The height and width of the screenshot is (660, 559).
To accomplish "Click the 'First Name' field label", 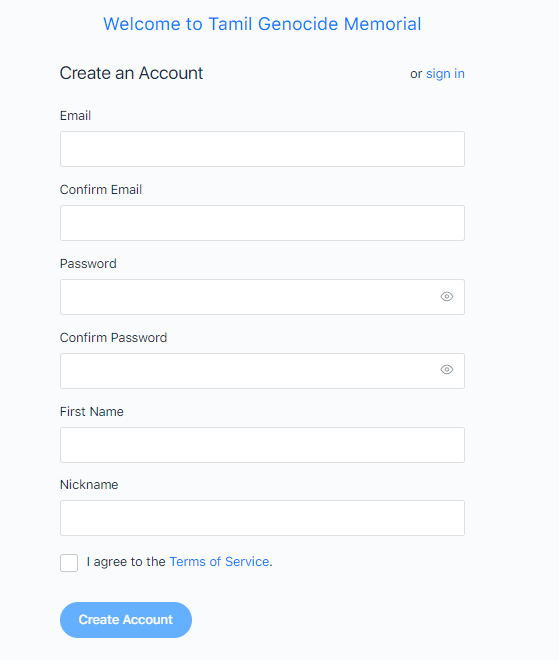I will 92,412.
